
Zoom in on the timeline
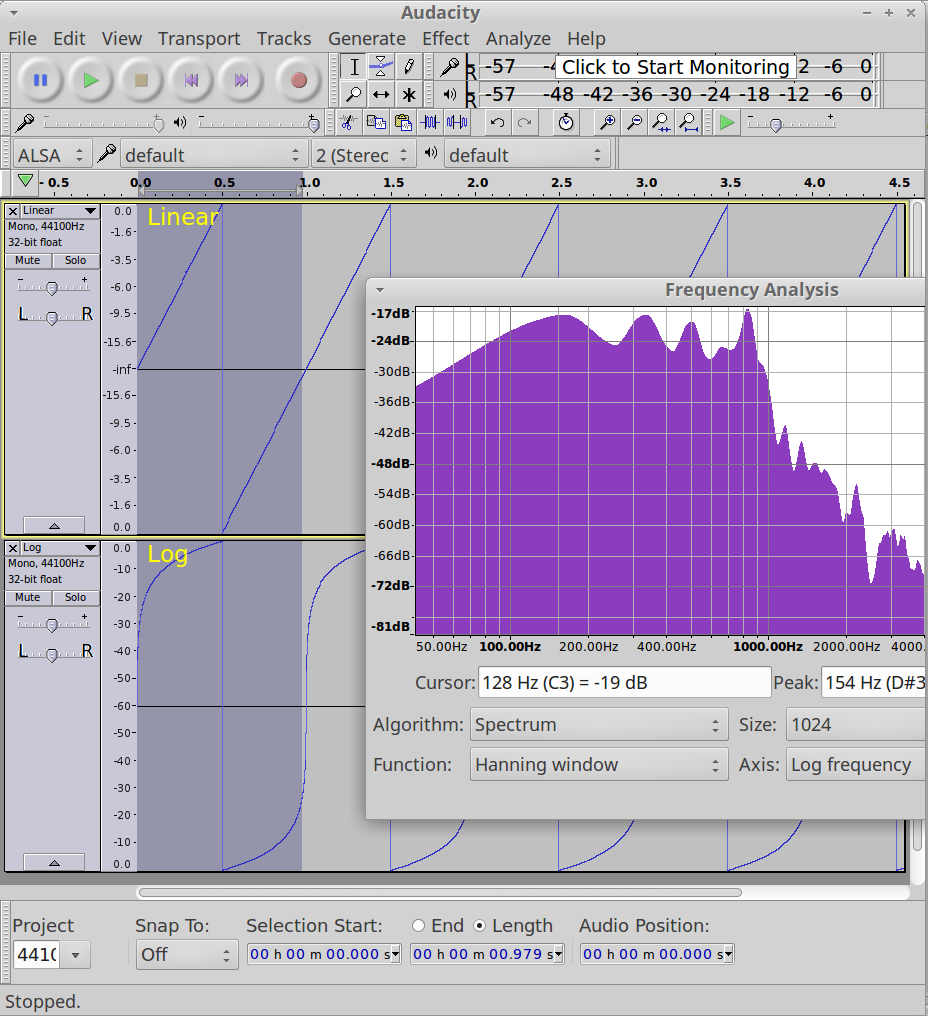pos(607,122)
